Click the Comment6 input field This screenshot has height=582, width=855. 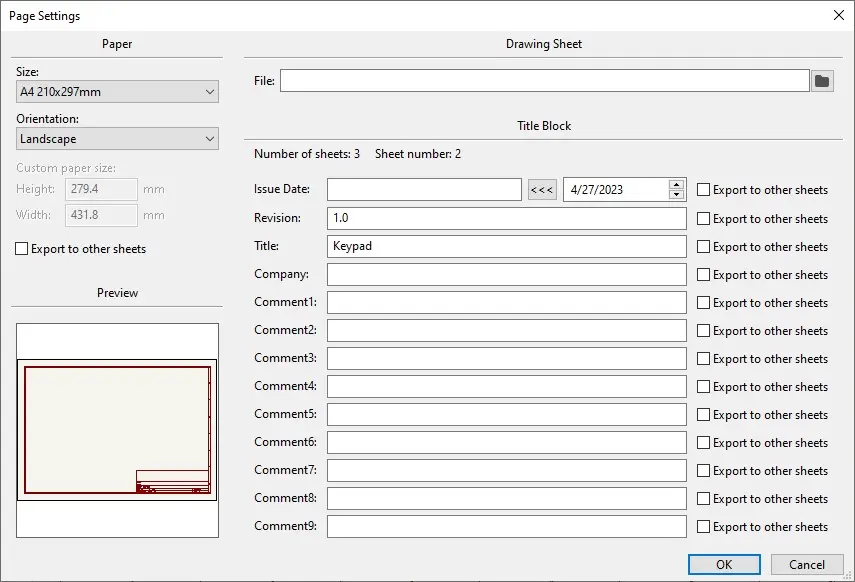click(x=507, y=442)
